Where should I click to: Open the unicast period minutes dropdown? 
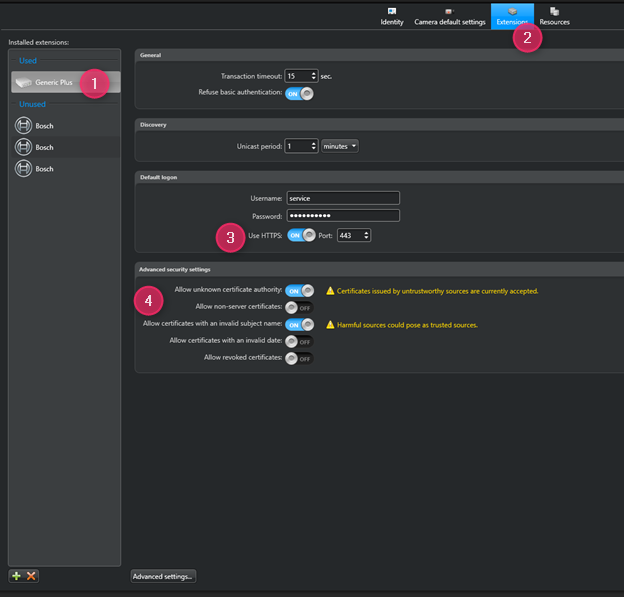pos(340,146)
